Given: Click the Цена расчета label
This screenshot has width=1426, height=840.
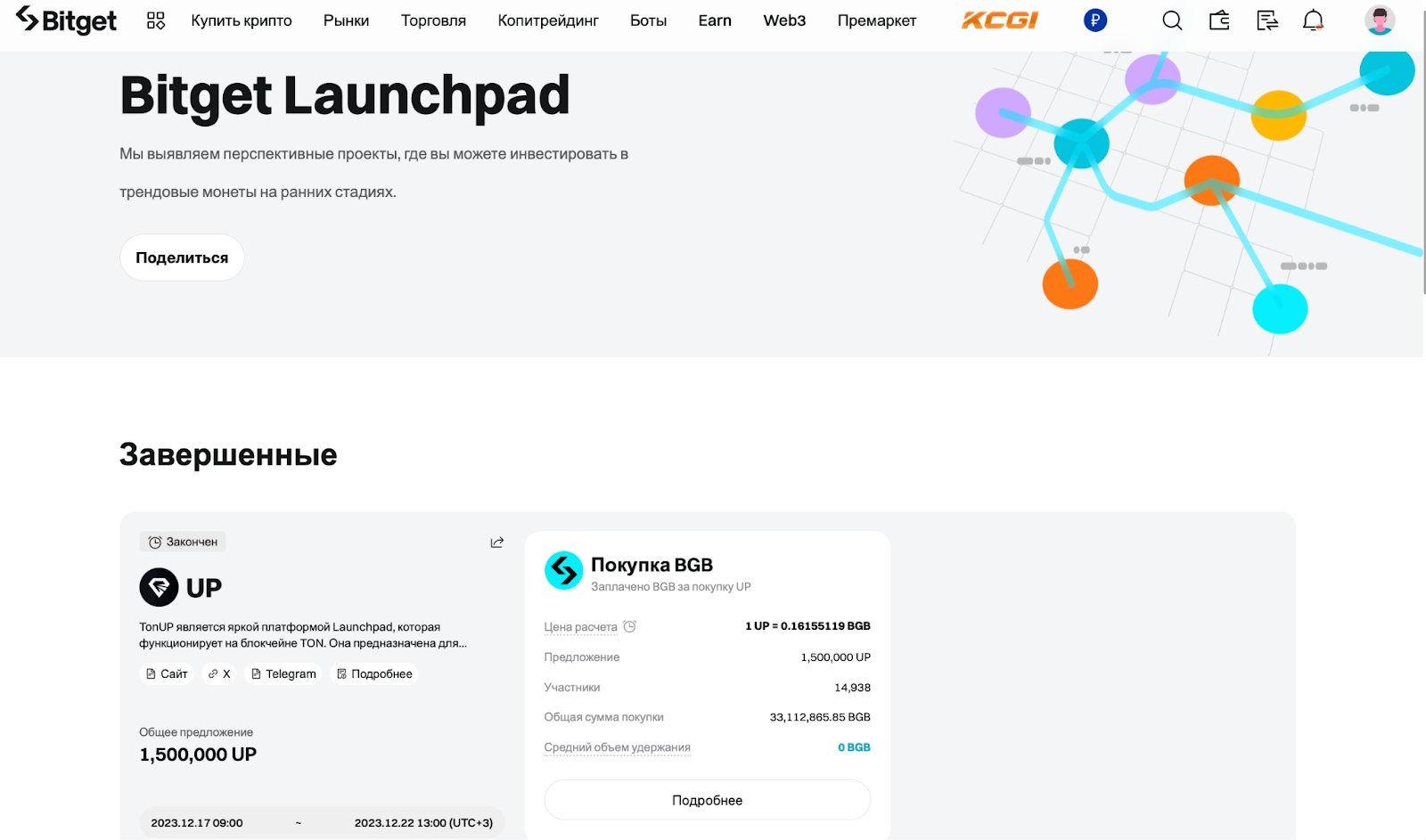Looking at the screenshot, I should [x=581, y=627].
